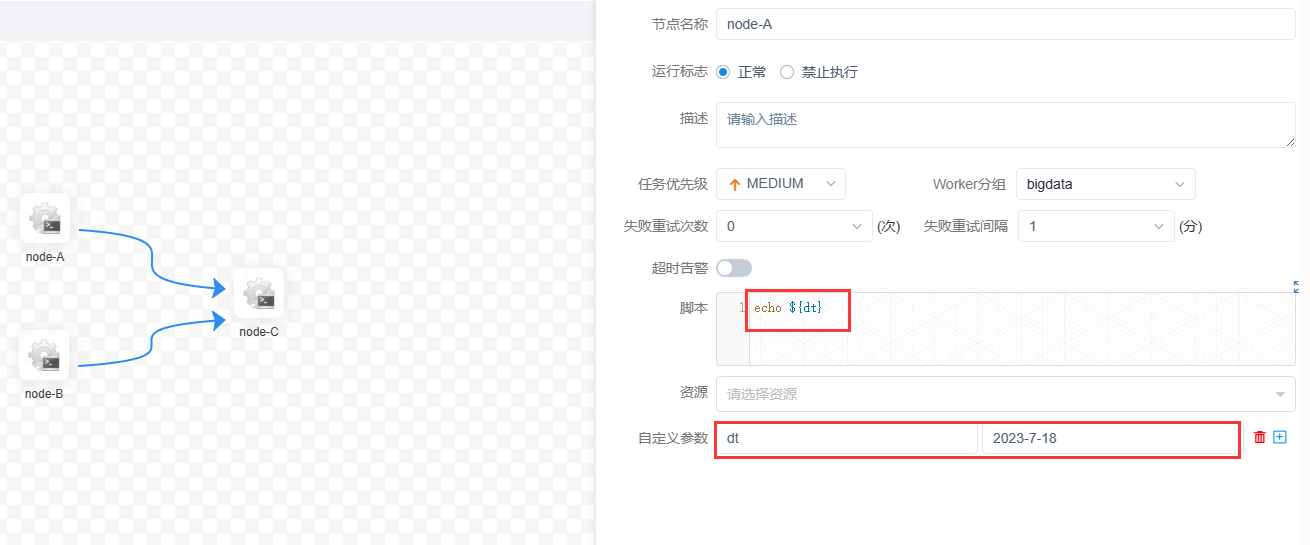Expand the failure retry interval dropdown
The image size is (1310, 545).
1096,226
